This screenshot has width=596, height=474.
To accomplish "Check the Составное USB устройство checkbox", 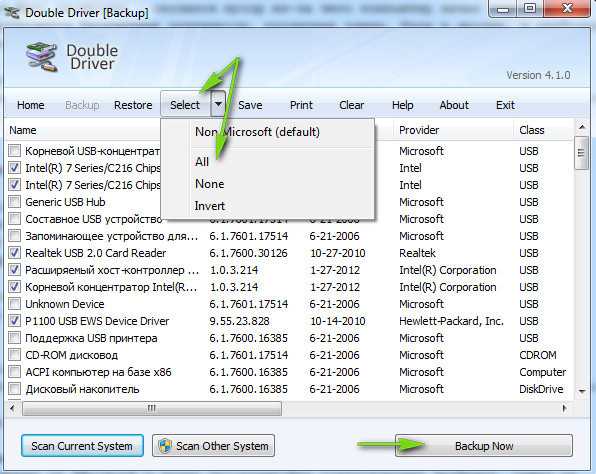I will click(14, 219).
